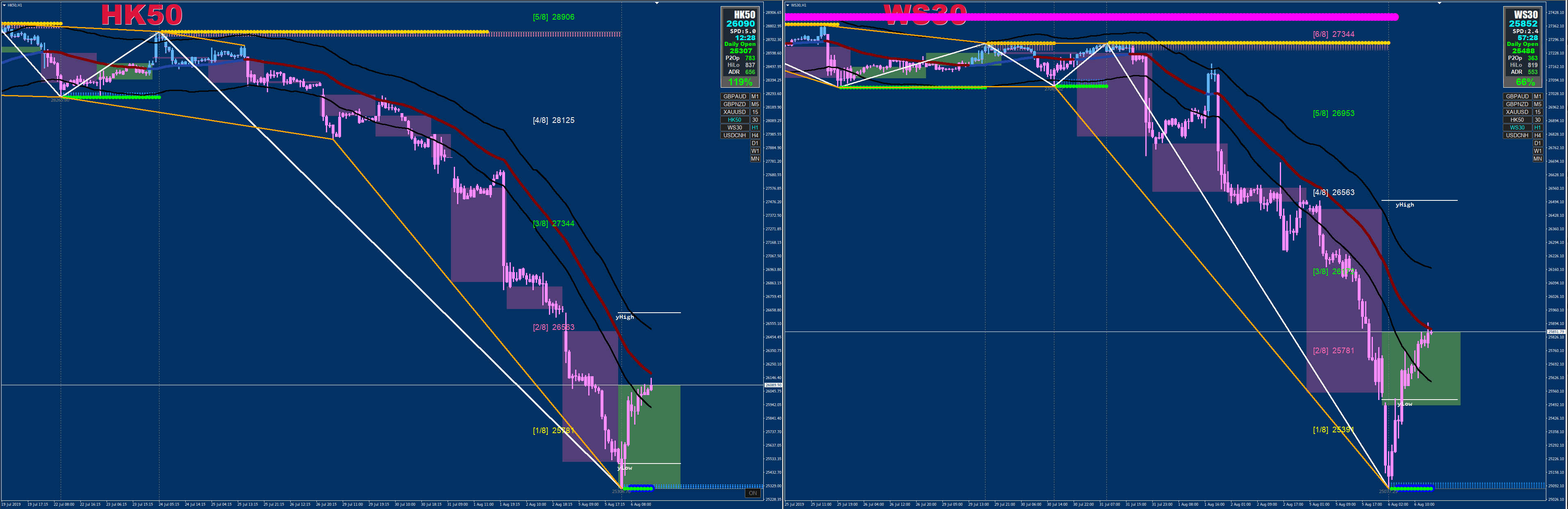Click chart shift triangle atop HK50 chart
Viewport: 1568px width, 509px height.
point(657,3)
